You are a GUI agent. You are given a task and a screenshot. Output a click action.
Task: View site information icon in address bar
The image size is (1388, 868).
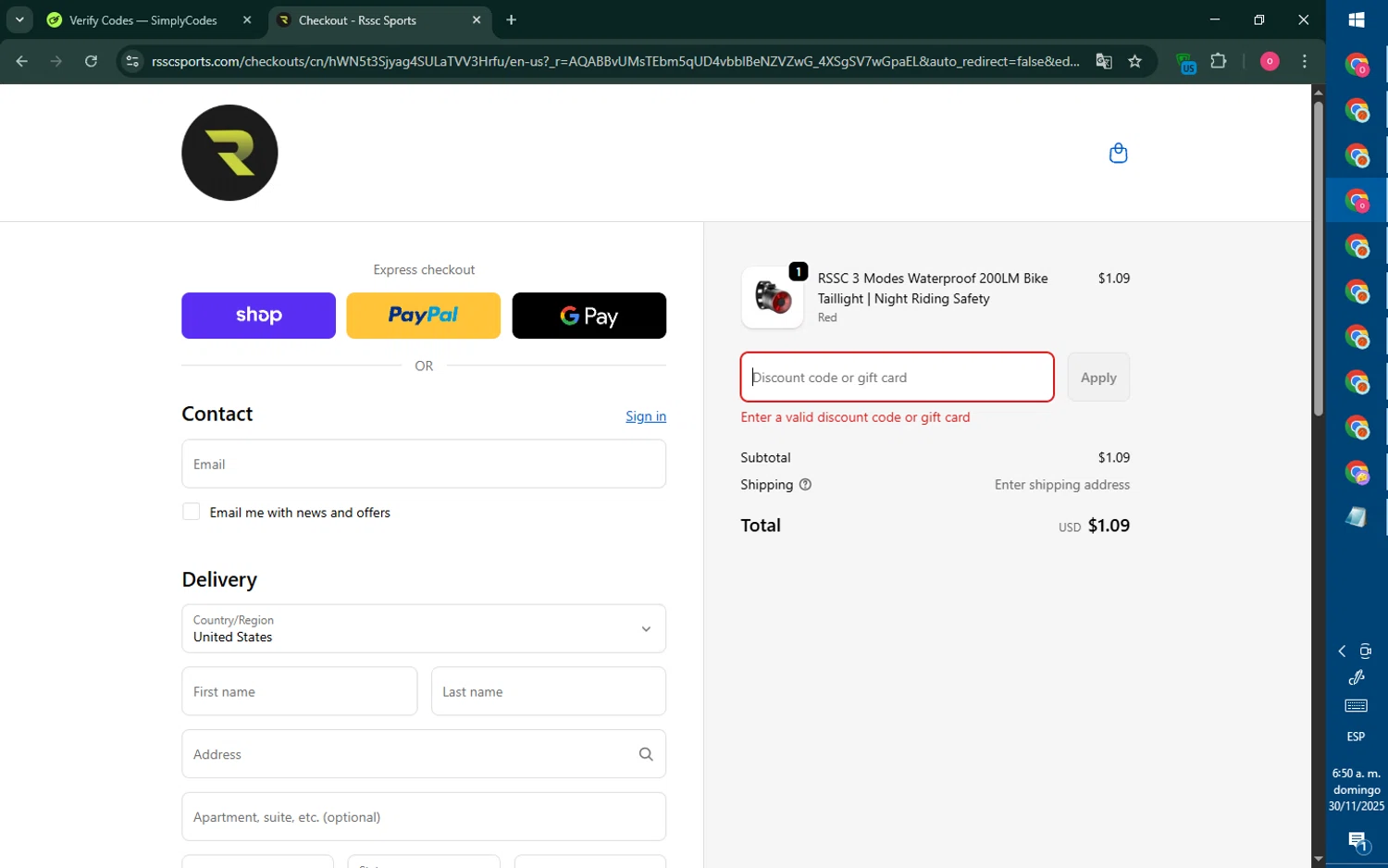(132, 61)
